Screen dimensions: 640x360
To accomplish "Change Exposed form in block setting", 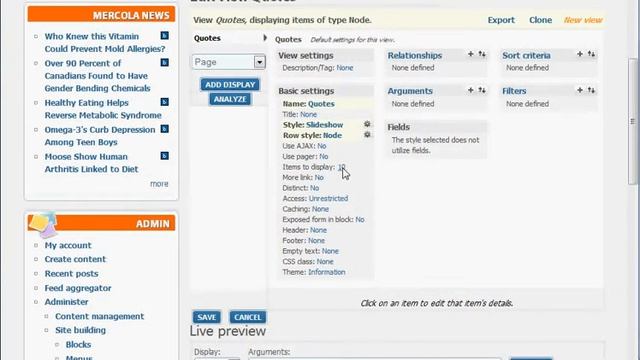I will (360, 220).
